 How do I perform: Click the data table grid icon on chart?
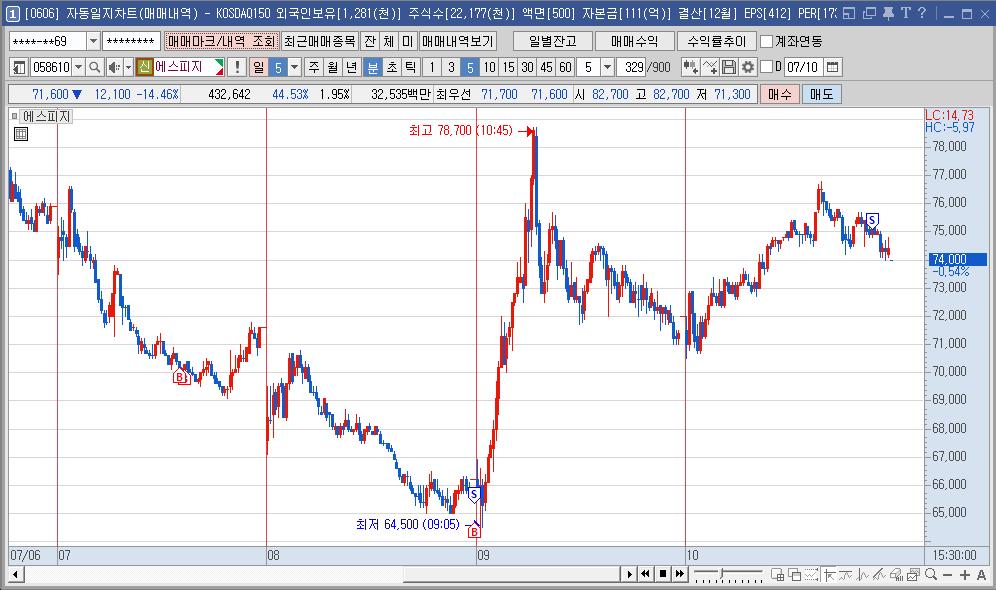(21, 134)
